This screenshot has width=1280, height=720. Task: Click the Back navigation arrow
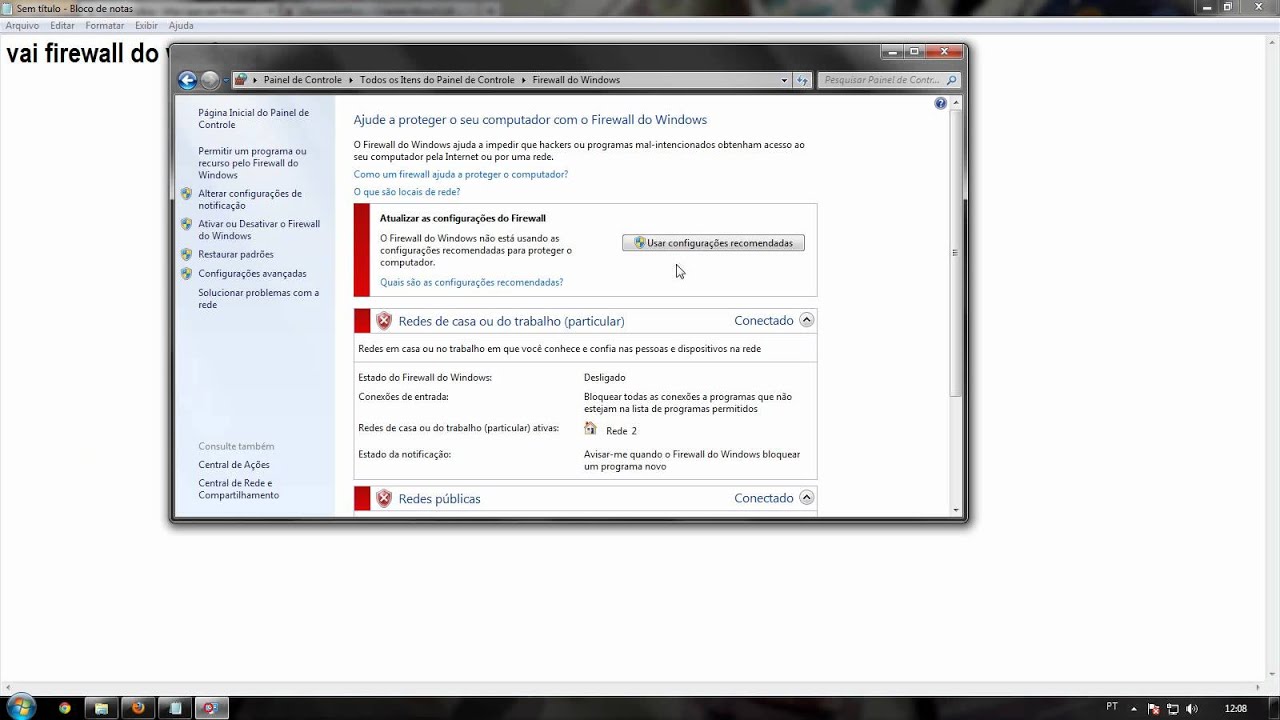187,80
